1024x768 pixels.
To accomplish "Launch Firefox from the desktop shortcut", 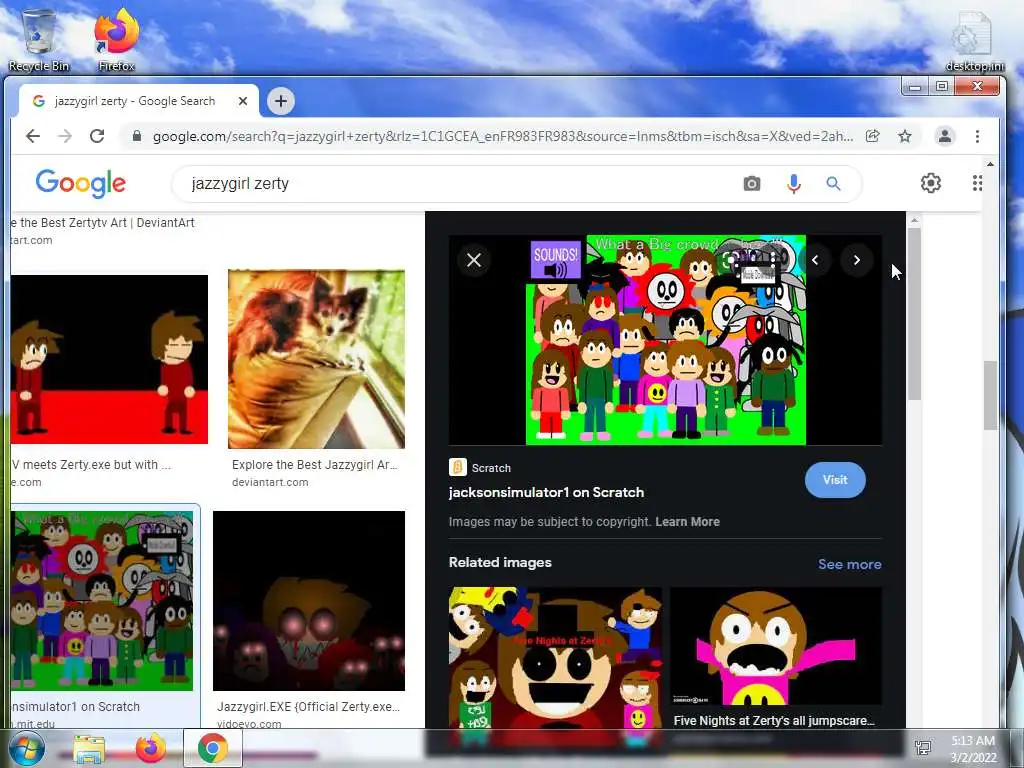I will coord(116,39).
